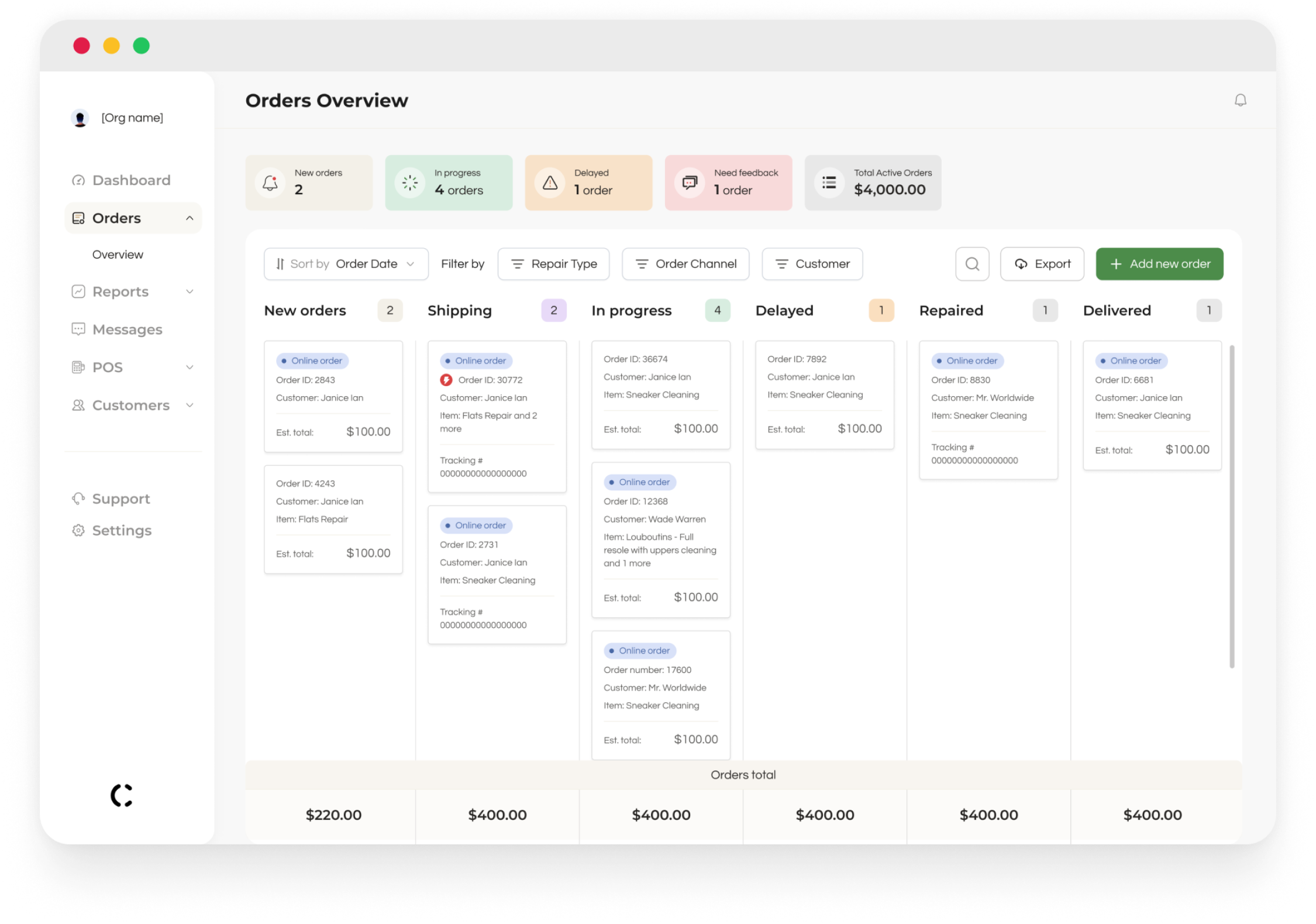
Task: Expand the Reports menu chevron
Action: pyautogui.click(x=190, y=291)
